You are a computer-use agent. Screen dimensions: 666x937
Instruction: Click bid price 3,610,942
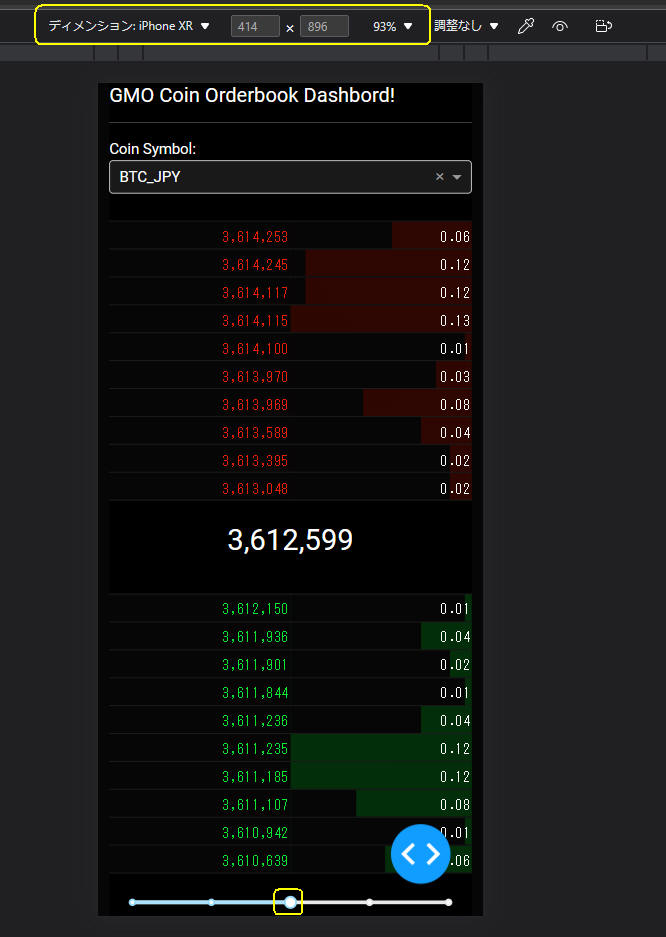[x=255, y=833]
